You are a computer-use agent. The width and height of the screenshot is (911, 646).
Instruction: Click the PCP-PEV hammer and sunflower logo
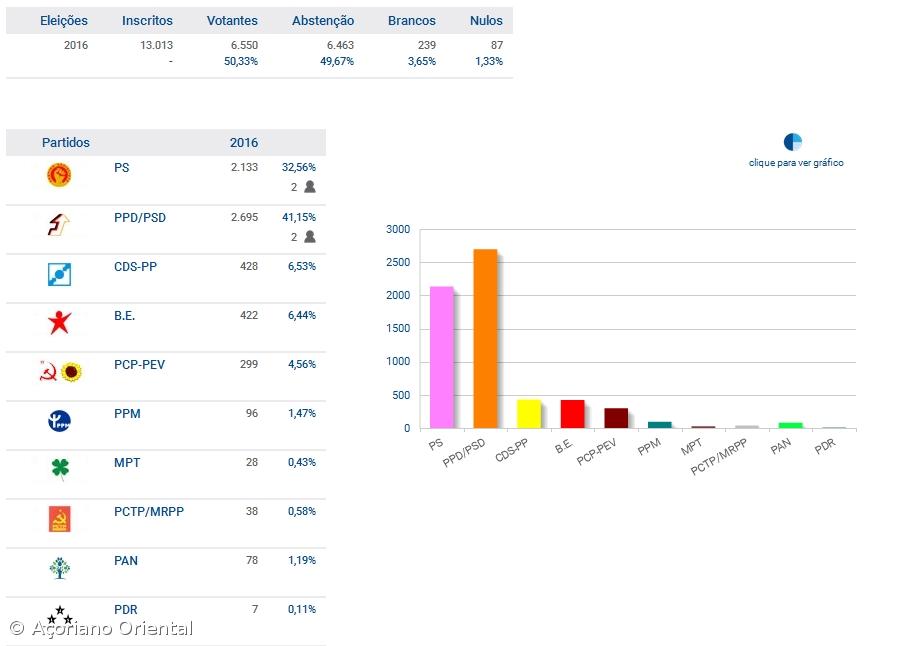(59, 372)
